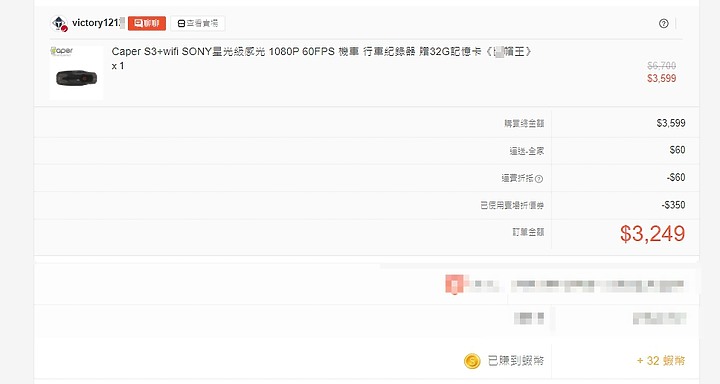Select the -$60 shipping discount amount
Screen dimensions: 720x384
pyautogui.click(x=676, y=177)
